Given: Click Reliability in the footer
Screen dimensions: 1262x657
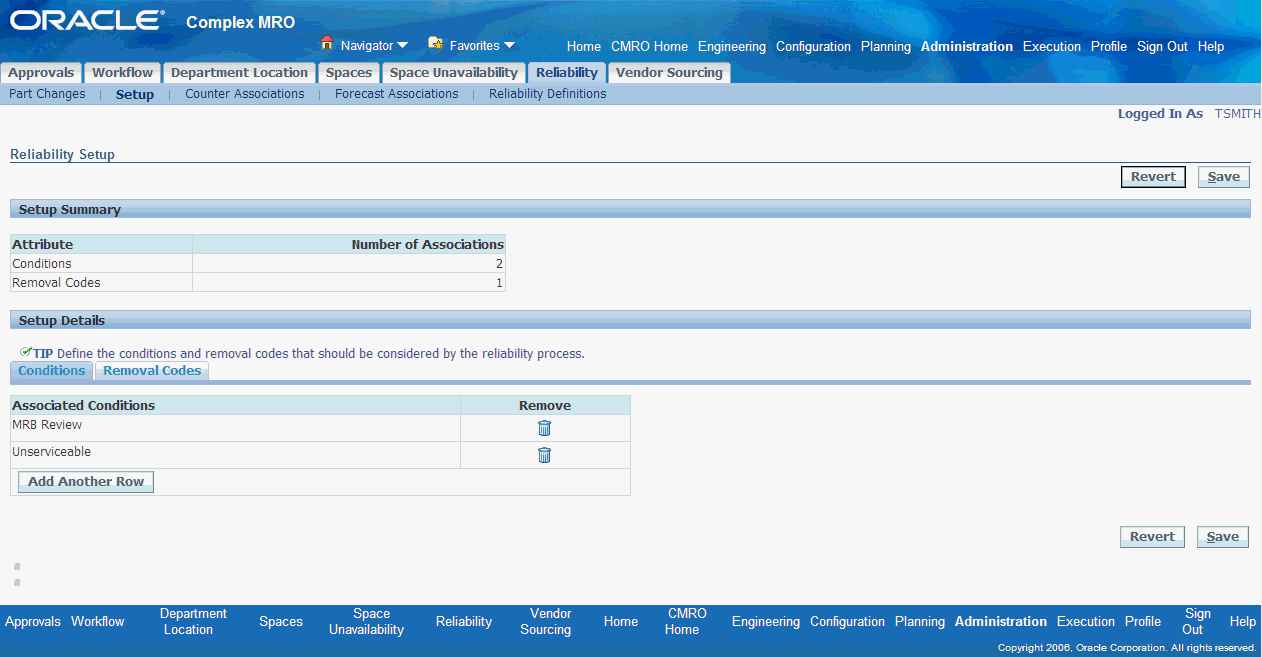Looking at the screenshot, I should tap(464, 622).
